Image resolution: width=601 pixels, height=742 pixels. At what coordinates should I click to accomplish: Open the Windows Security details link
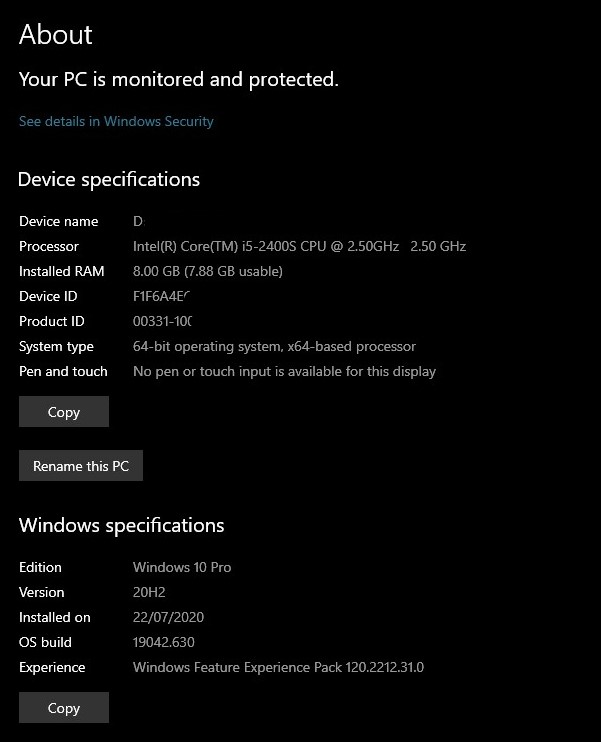tap(116, 121)
